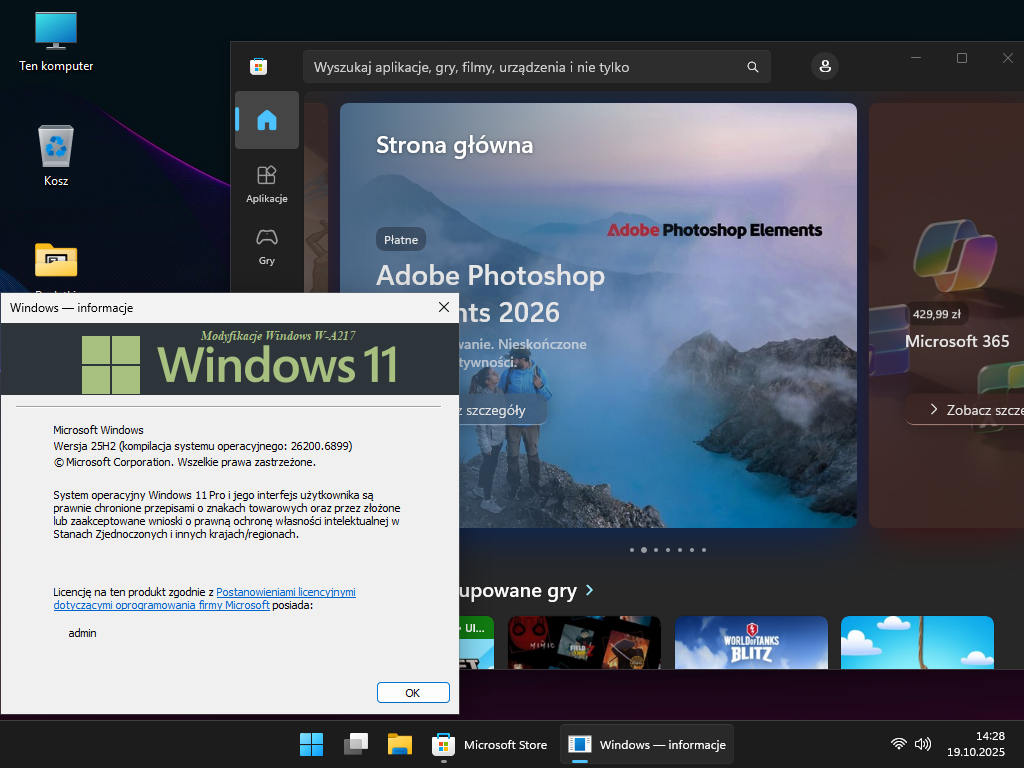The width and height of the screenshot is (1024, 768).
Task: Open Task View on taskbar
Action: coord(356,745)
